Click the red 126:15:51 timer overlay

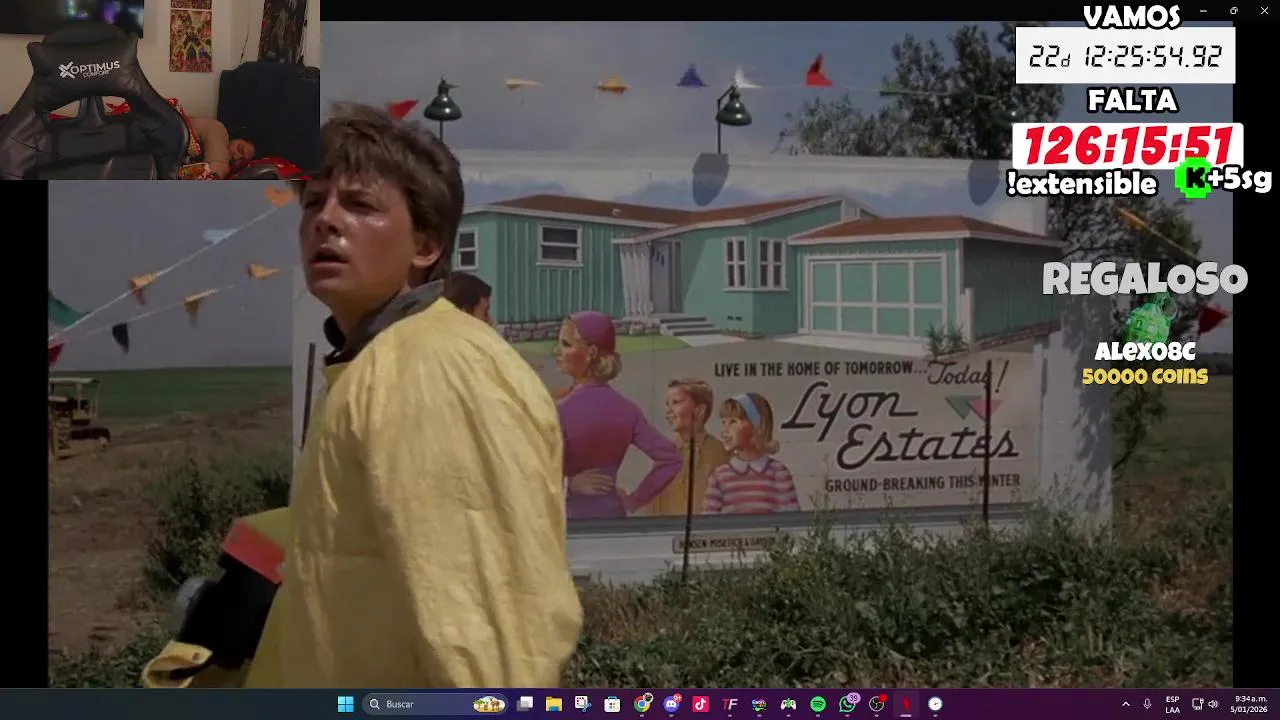pos(1127,148)
